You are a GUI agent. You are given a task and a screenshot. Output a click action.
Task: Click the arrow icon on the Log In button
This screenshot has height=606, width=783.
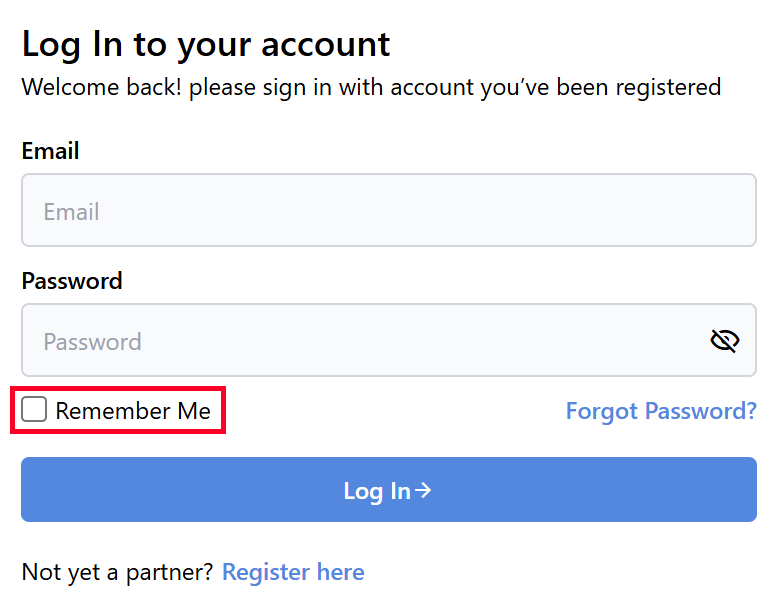point(424,490)
